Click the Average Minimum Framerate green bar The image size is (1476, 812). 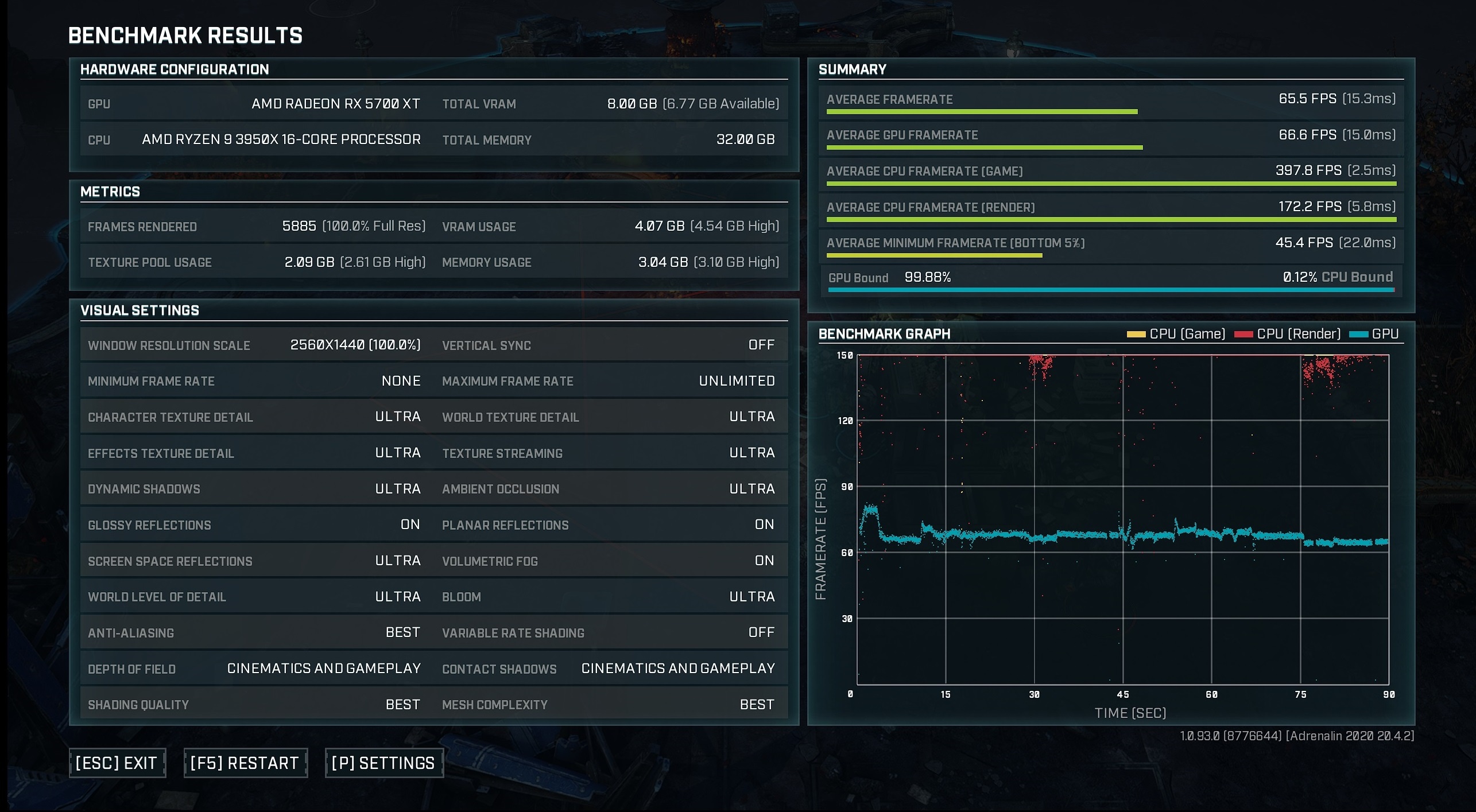click(934, 255)
